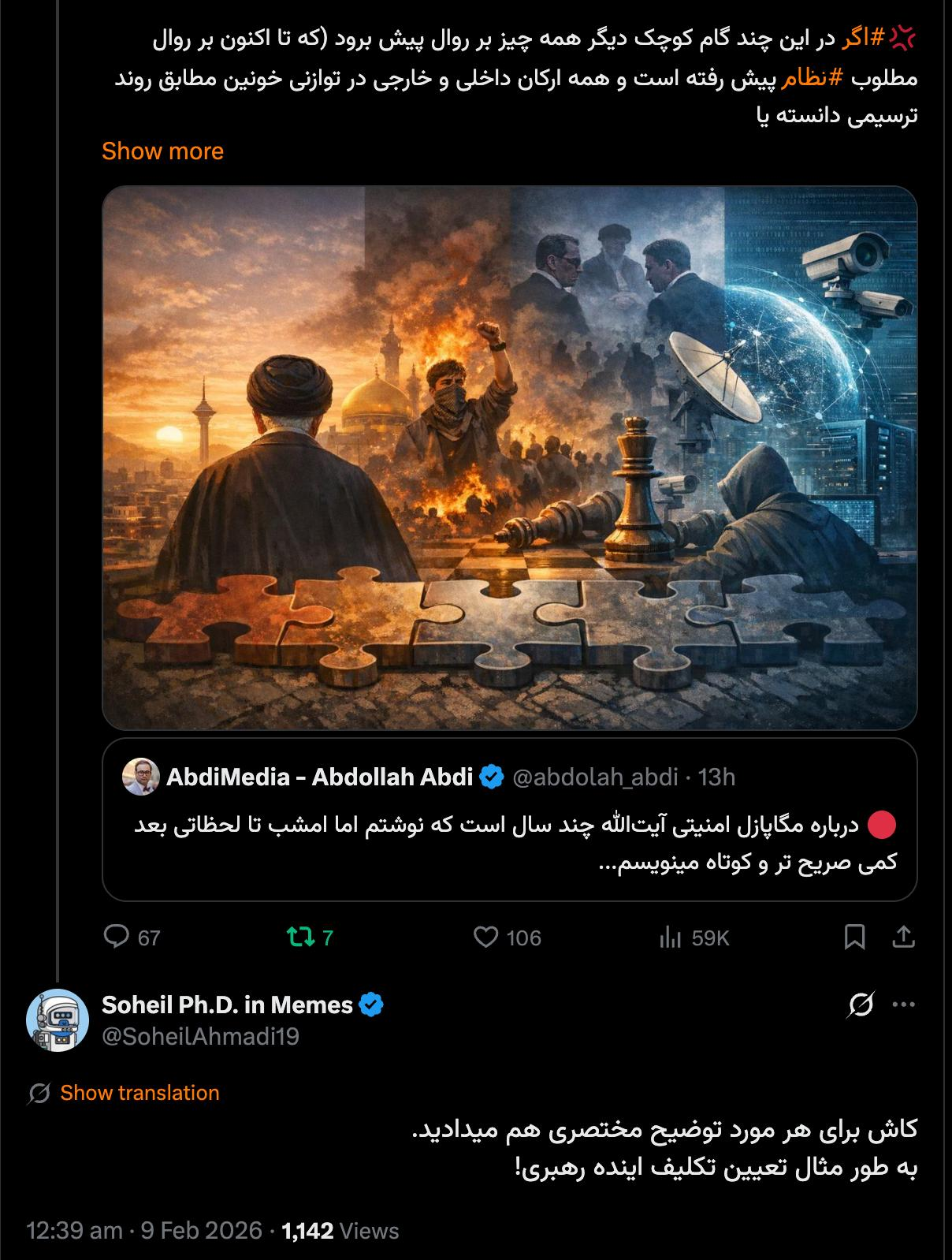Image resolution: width=952 pixels, height=1260 pixels.
Task: Open the three-dot menu on Soheil's reply
Action: point(903,1005)
